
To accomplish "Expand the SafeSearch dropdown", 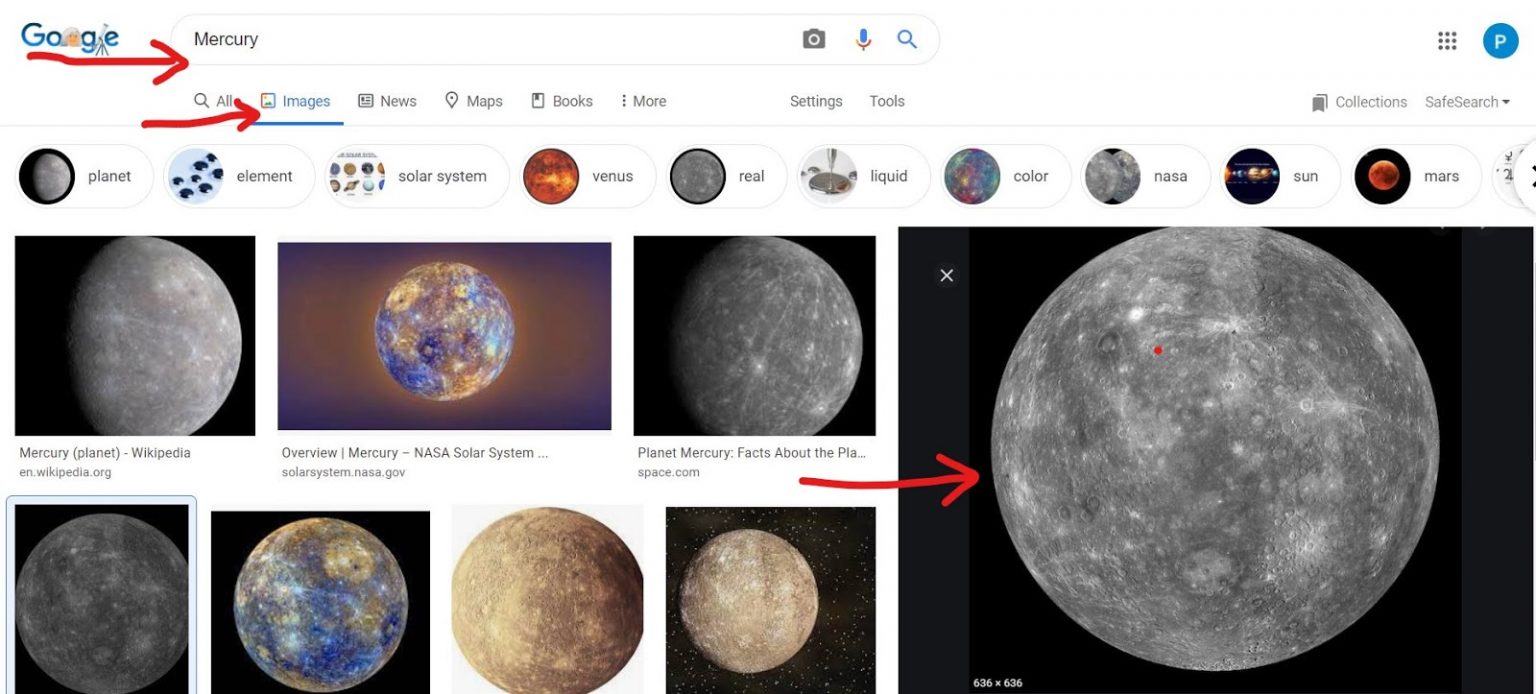I will [1467, 102].
